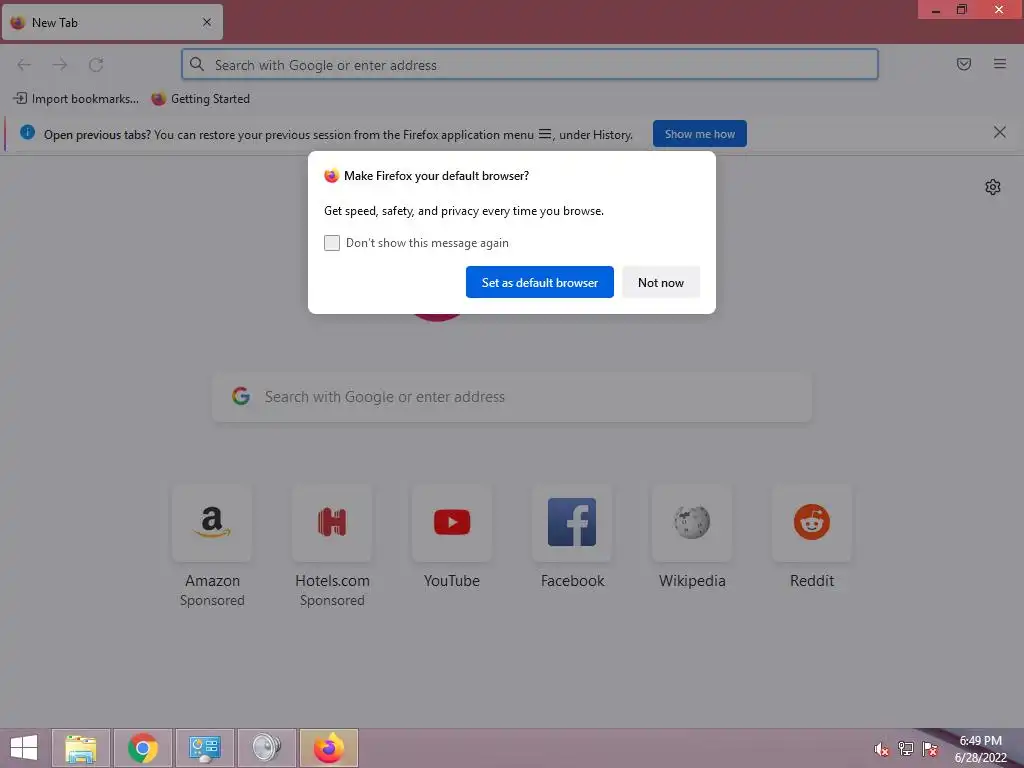
Task: Click the blue info icon in notification bar
Action: 27,133
